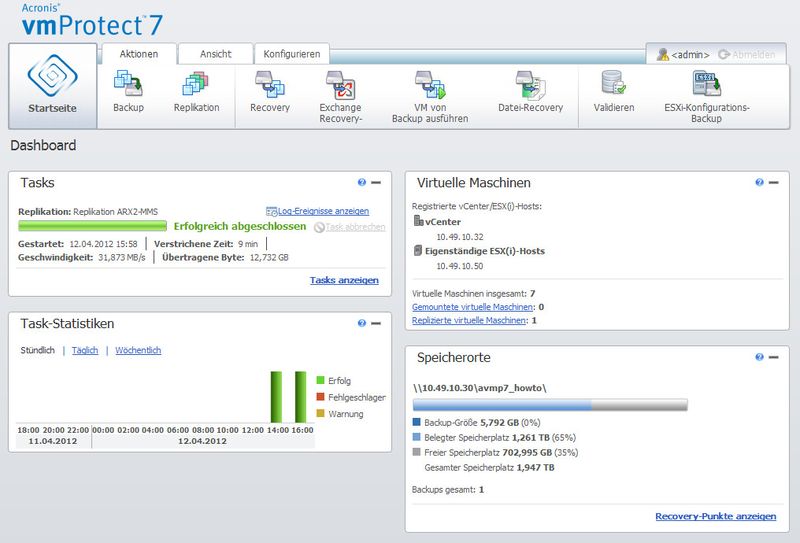Open help for Tasks panel
800x543 pixels.
[x=362, y=182]
